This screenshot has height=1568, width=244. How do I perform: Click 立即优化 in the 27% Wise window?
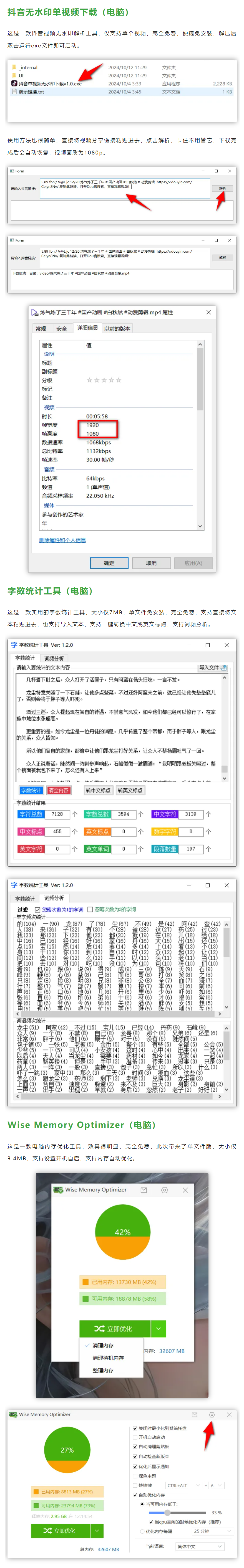[61, 1530]
